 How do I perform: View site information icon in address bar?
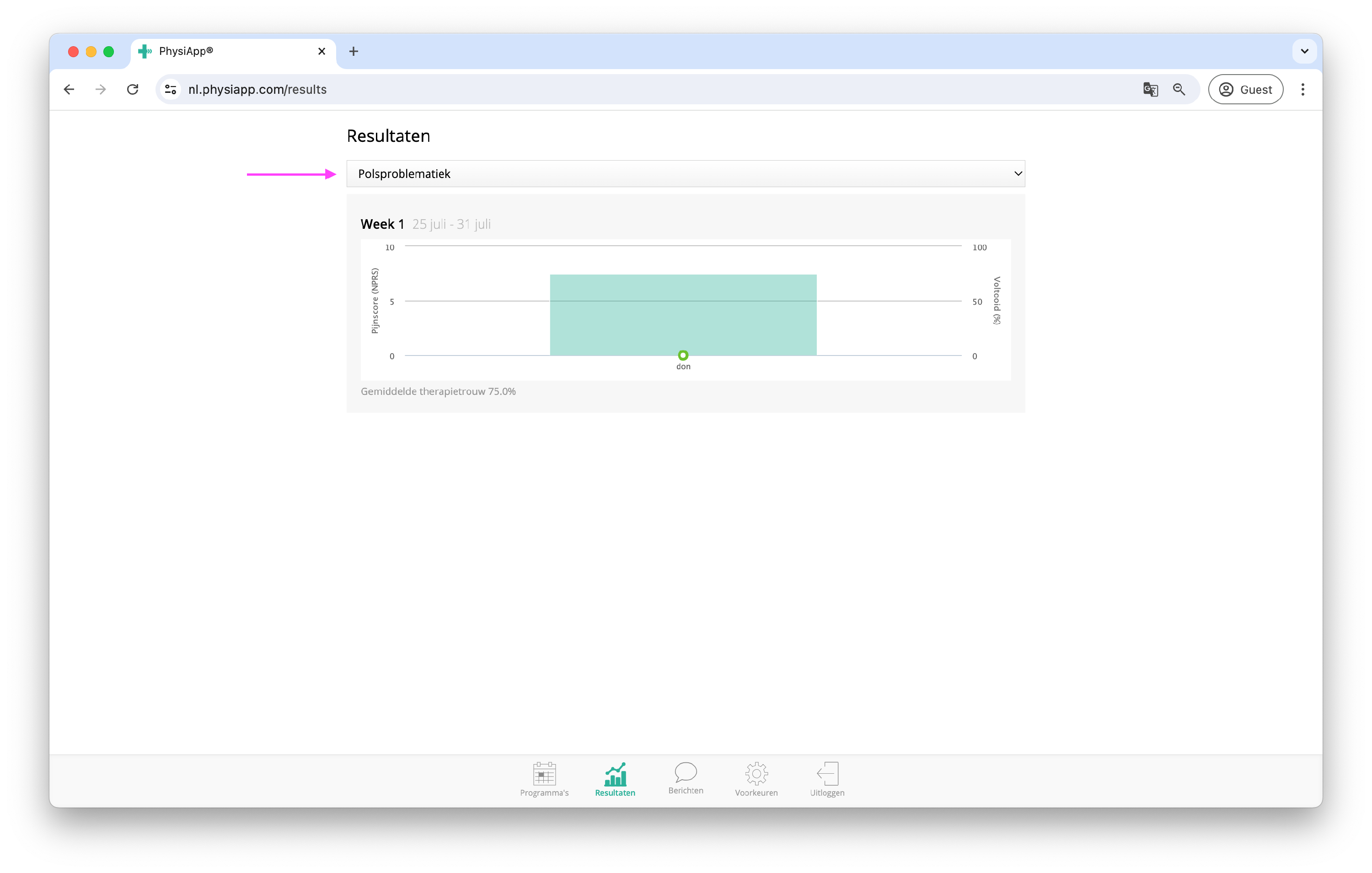pos(171,89)
